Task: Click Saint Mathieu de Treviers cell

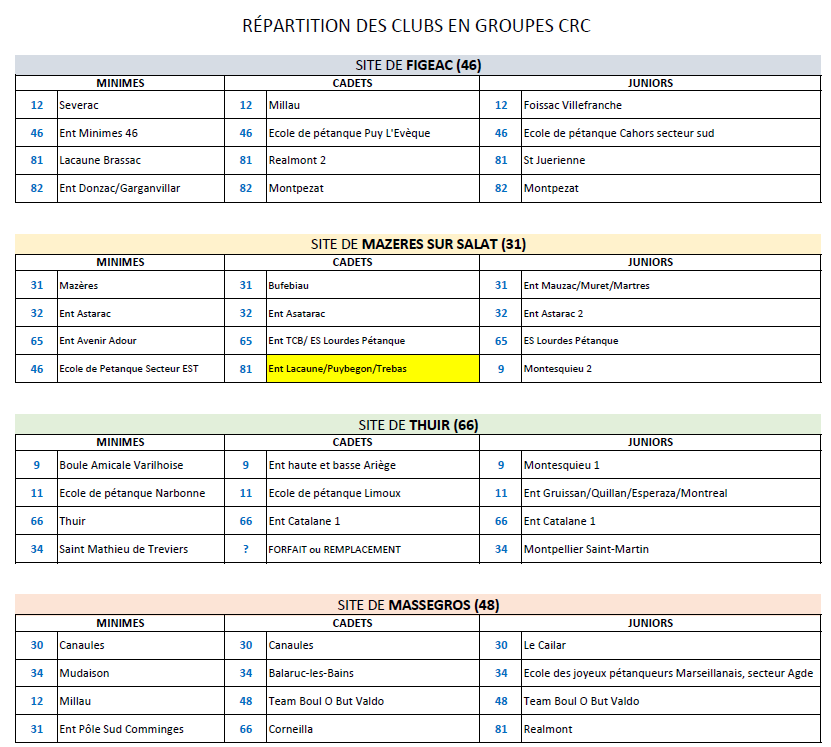Action: point(140,549)
